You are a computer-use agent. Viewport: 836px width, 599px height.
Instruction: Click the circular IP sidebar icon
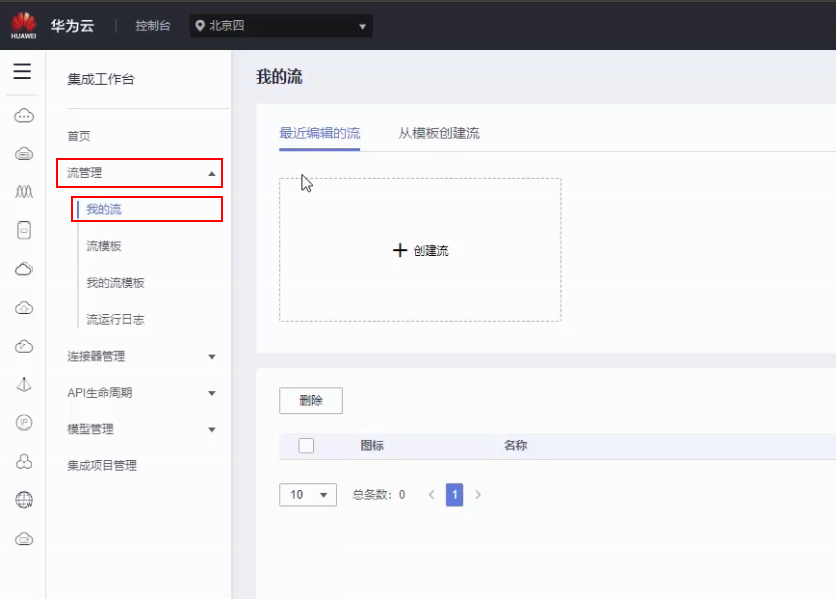point(24,423)
